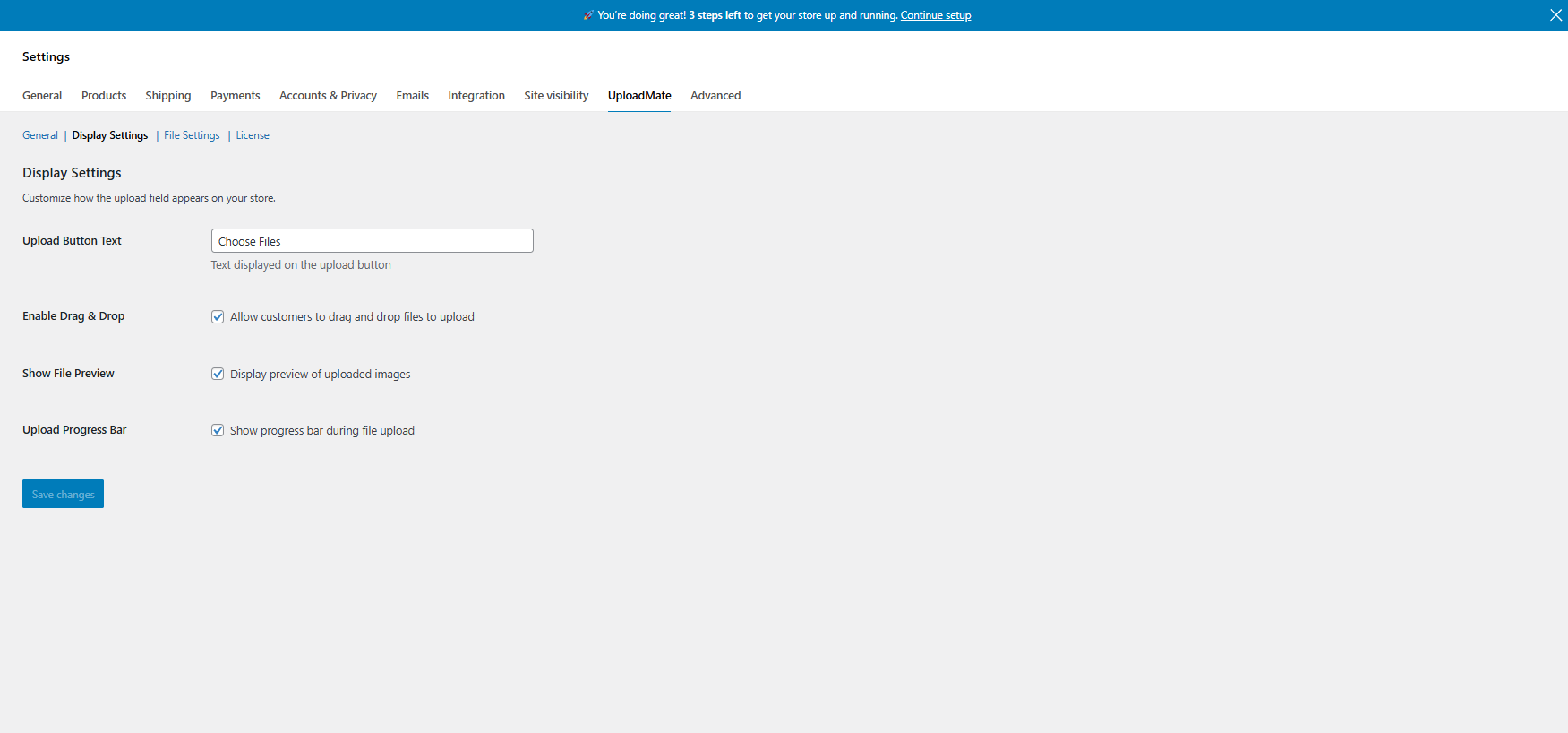Toggle Display preview of uploaded images checkbox
1568x733 pixels.
218,374
